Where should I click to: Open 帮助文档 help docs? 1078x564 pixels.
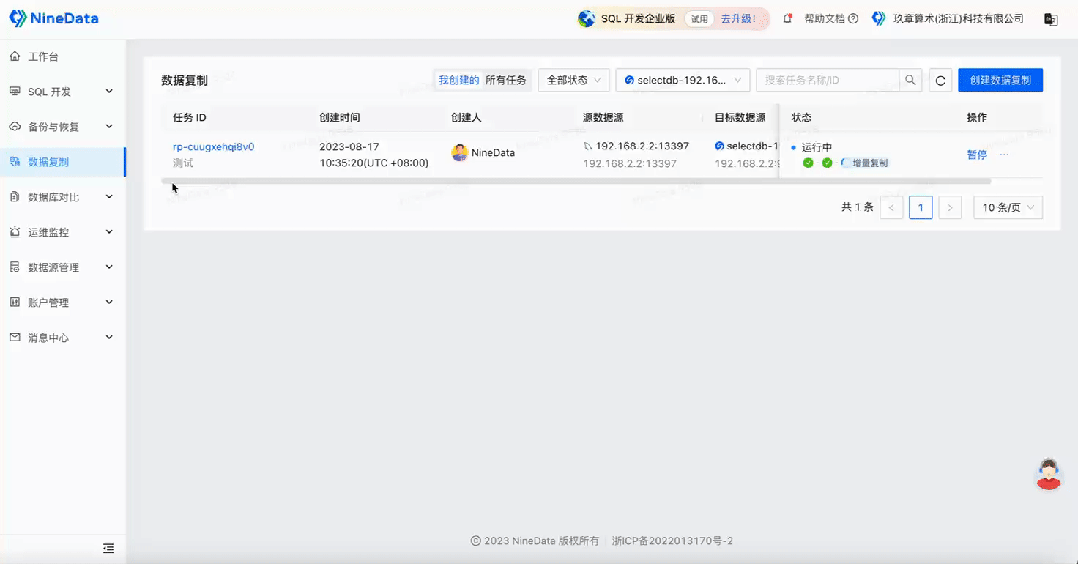point(824,19)
